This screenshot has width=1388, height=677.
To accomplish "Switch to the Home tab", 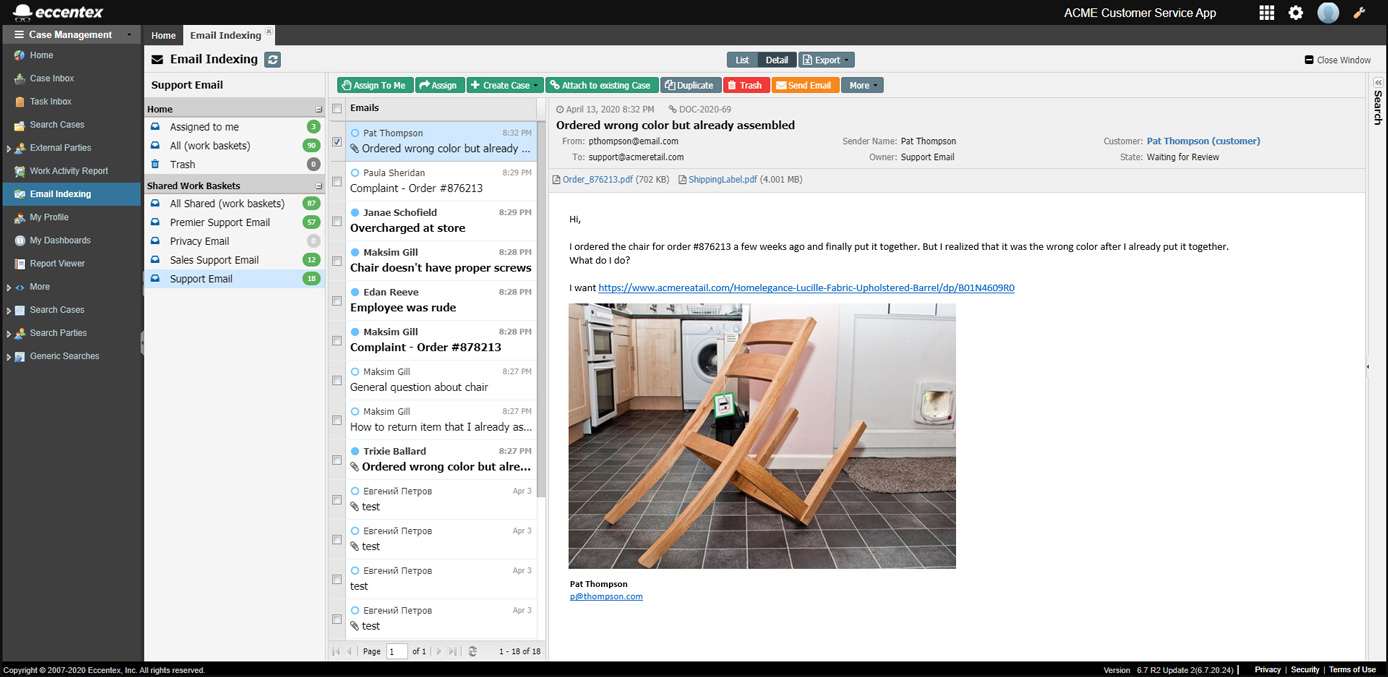I will pyautogui.click(x=163, y=35).
